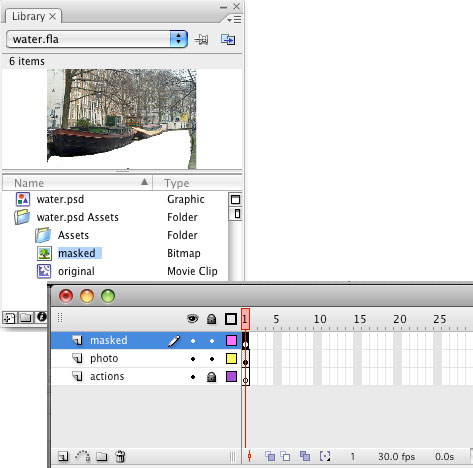473x468 pixels.
Task: Pin the current library with the pushpin icon
Action: tap(202, 40)
